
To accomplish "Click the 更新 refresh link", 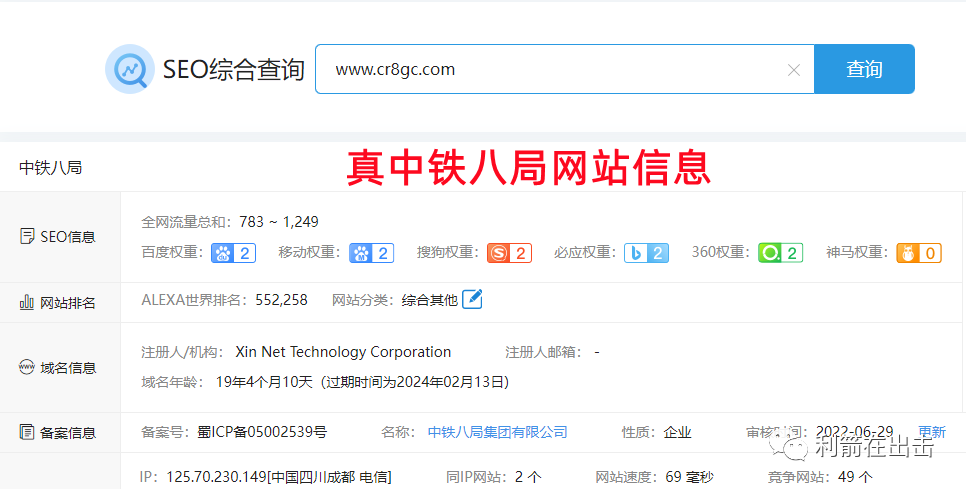I will [932, 432].
